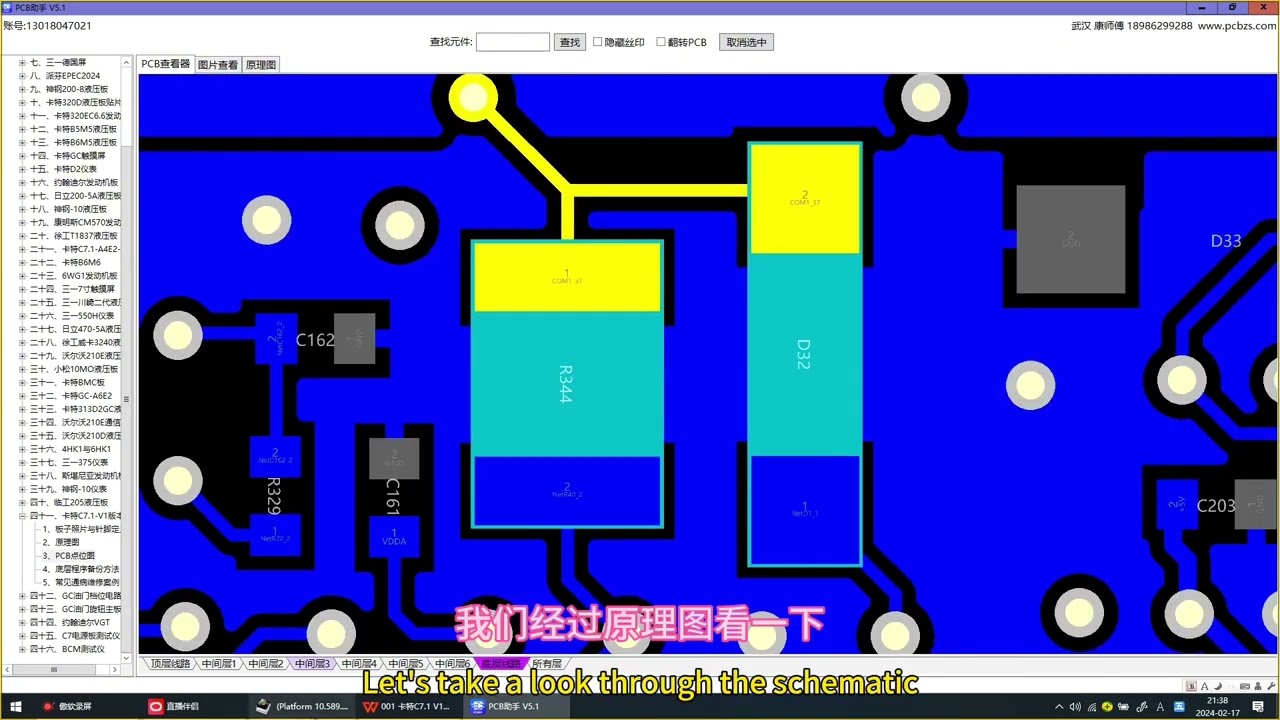
Task: Select the 所有层 layer tab
Action: point(547,663)
